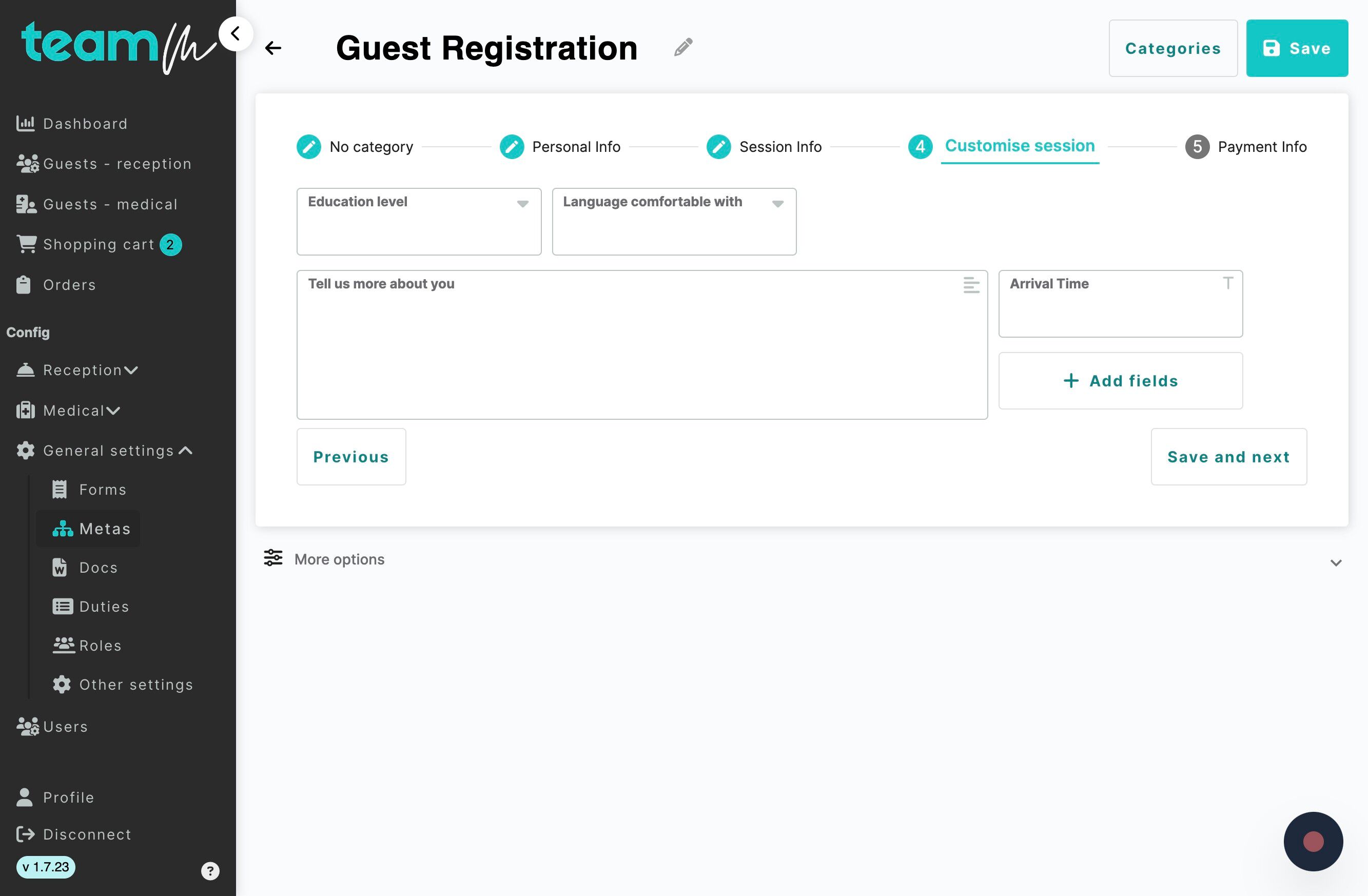Click the Shopping cart icon in sidebar
Image resolution: width=1368 pixels, height=896 pixels.
coord(27,244)
